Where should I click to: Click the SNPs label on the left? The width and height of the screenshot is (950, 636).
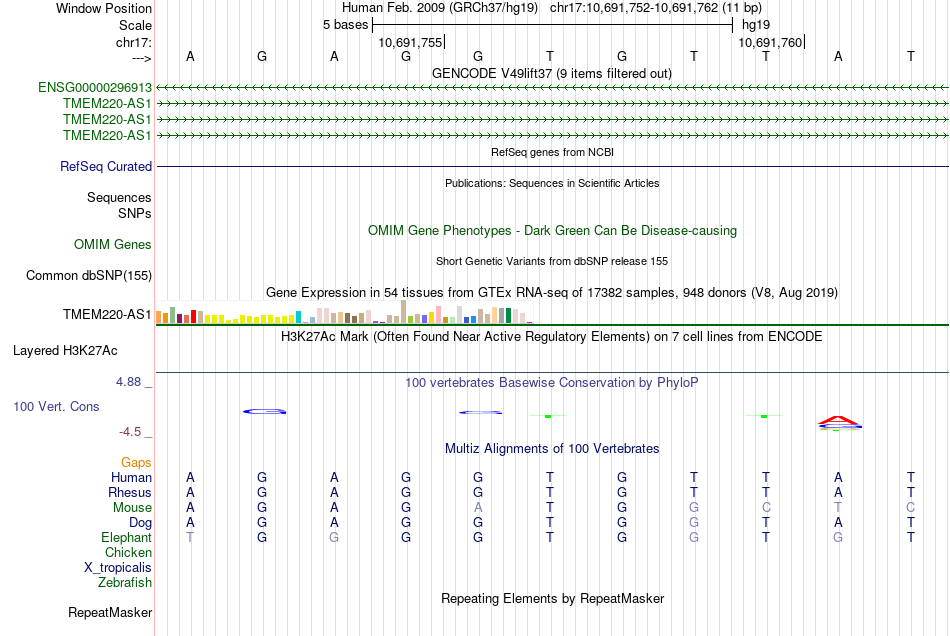click(x=135, y=214)
